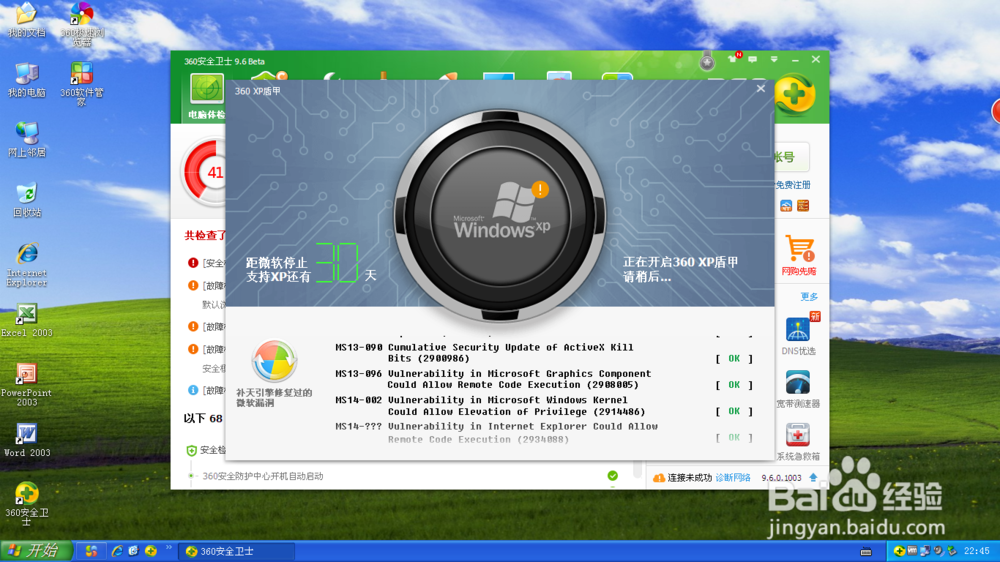Click the keyboard language bar icon on taskbar

[x=865, y=551]
